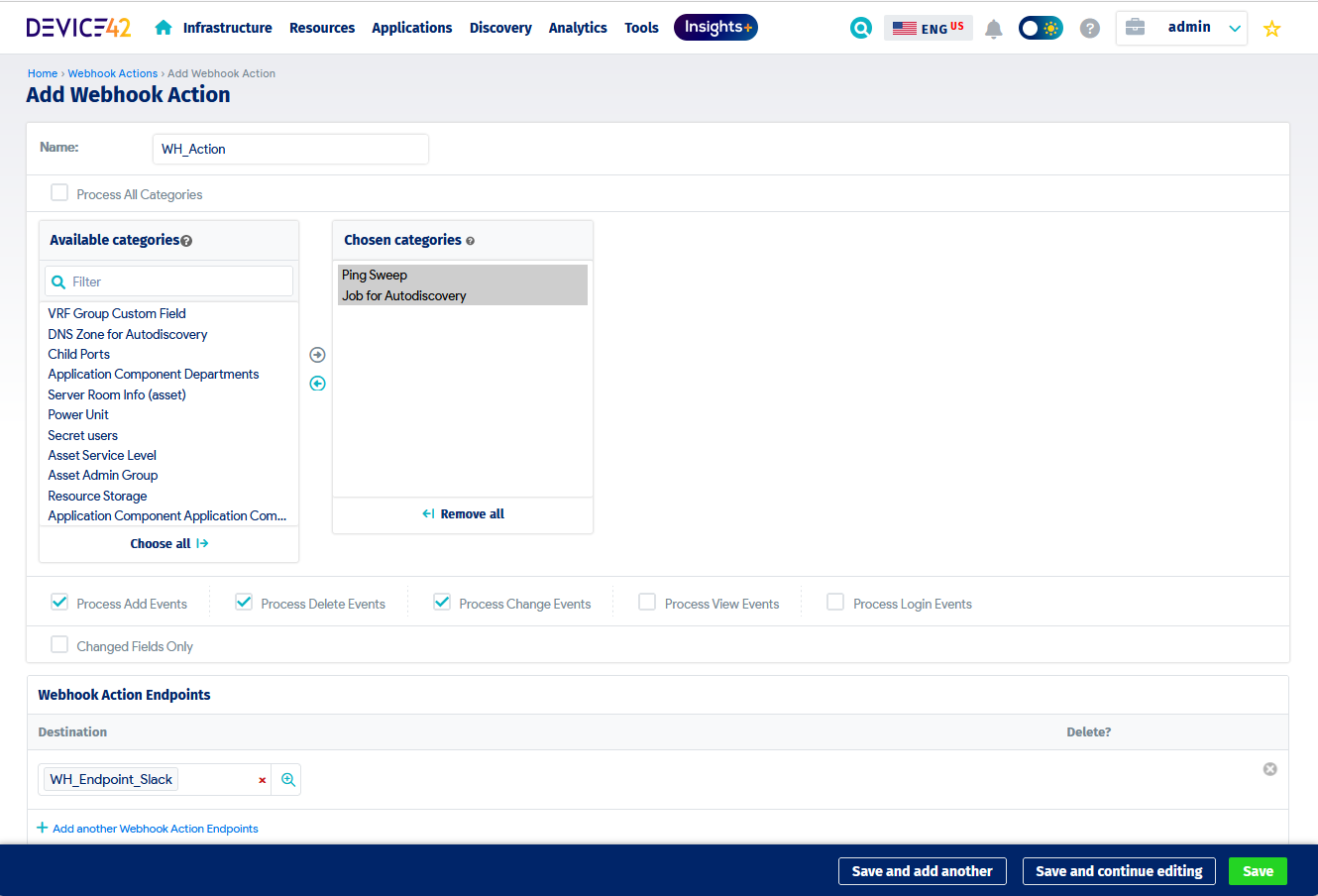Open the global search magnifier icon
This screenshot has width=1318, height=896.
point(860,28)
